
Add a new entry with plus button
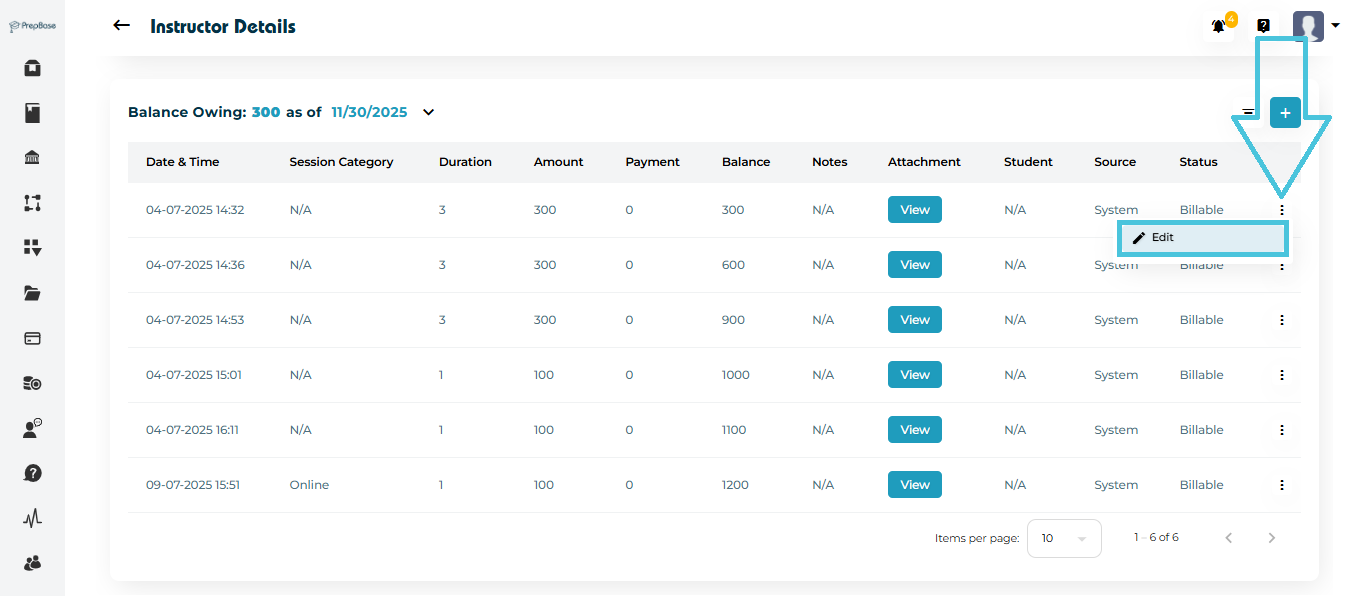click(1285, 113)
